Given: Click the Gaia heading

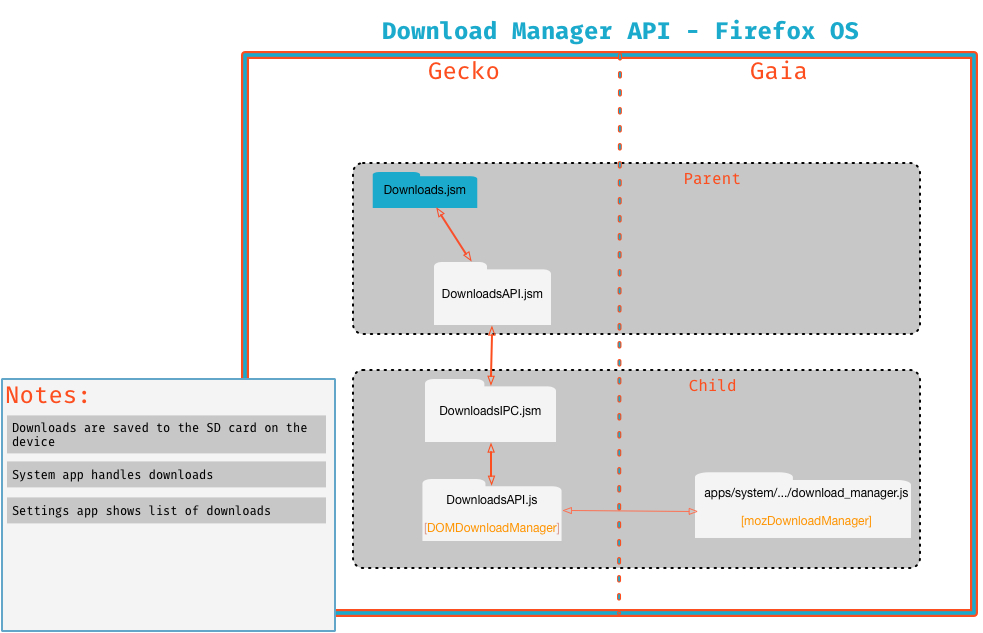Looking at the screenshot, I should coord(778,71).
